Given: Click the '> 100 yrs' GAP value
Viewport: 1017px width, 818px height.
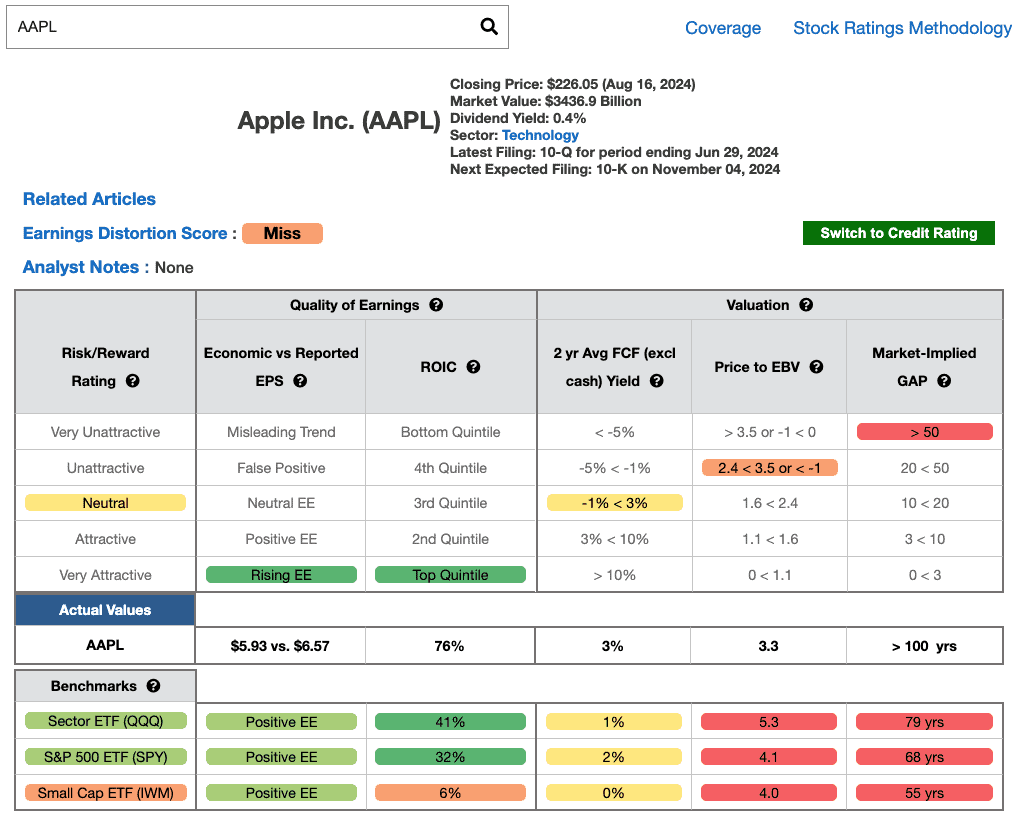Looking at the screenshot, I should (924, 646).
